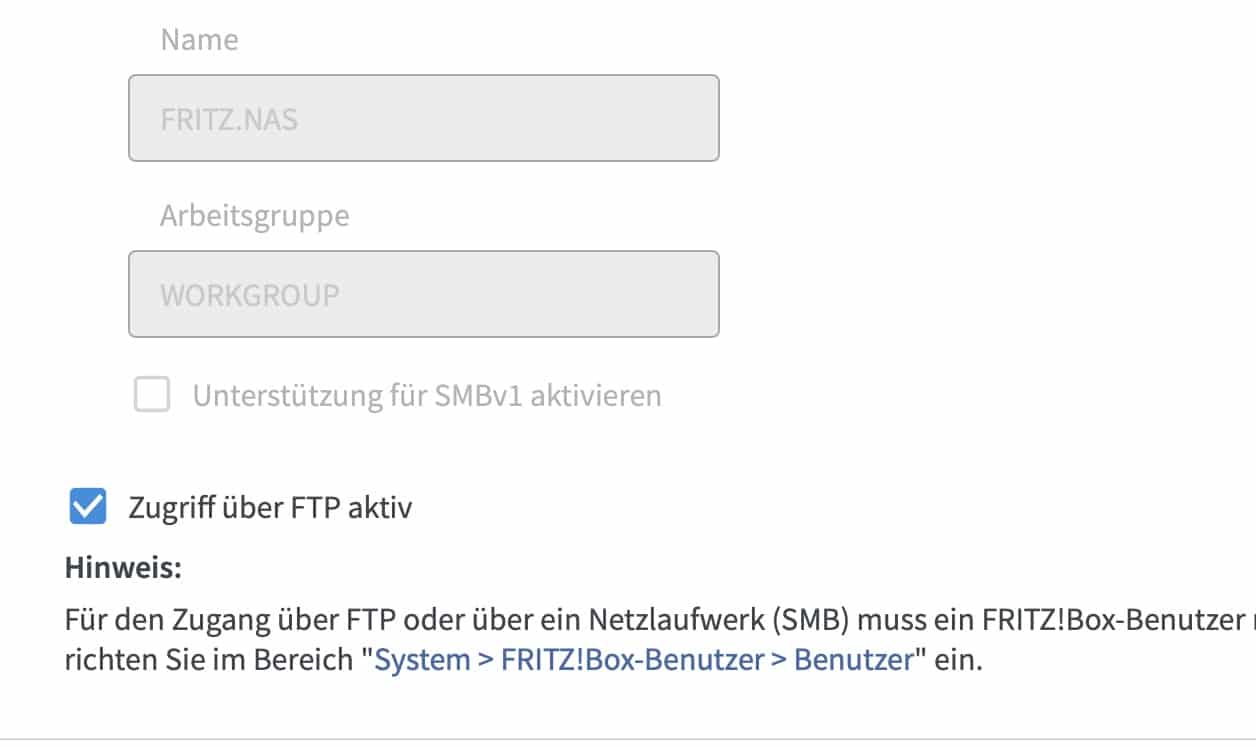Click the Name label above the first field
The image size is (1256, 746).
click(199, 40)
